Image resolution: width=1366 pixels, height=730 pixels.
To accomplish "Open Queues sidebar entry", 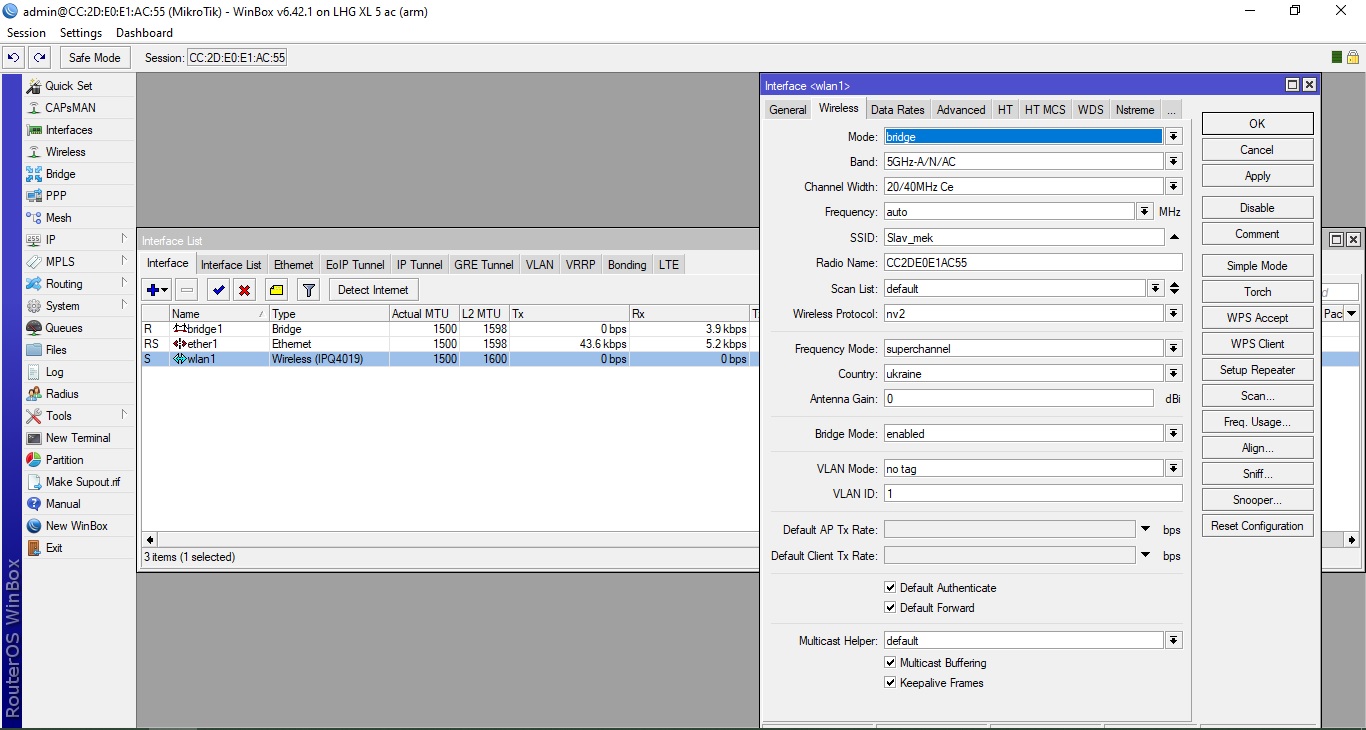I will (x=64, y=328).
